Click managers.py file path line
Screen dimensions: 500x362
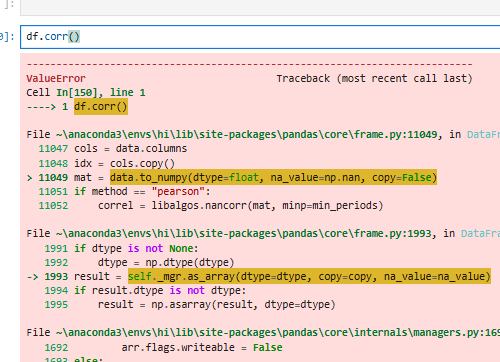pos(263,333)
